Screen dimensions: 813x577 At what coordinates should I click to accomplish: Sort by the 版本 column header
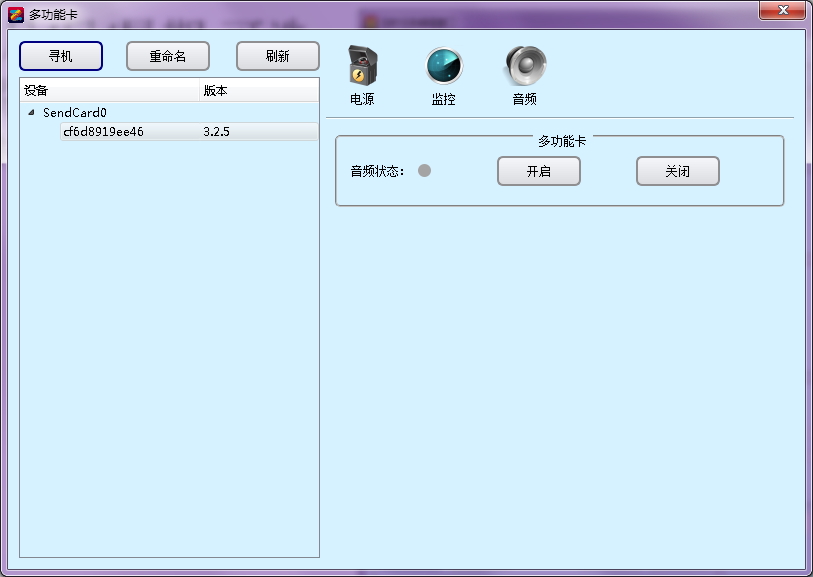point(258,91)
